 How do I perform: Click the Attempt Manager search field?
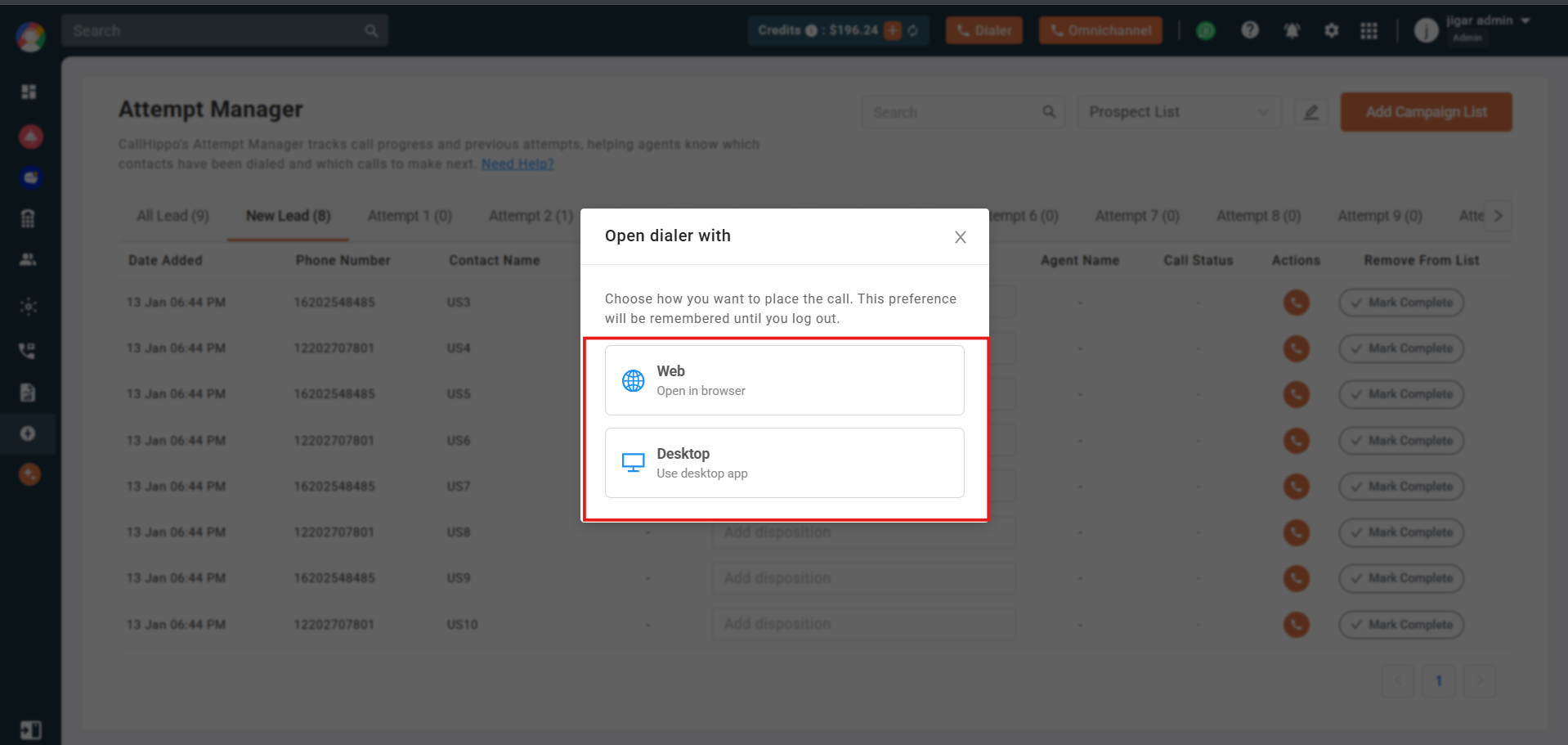pyautogui.click(x=962, y=112)
